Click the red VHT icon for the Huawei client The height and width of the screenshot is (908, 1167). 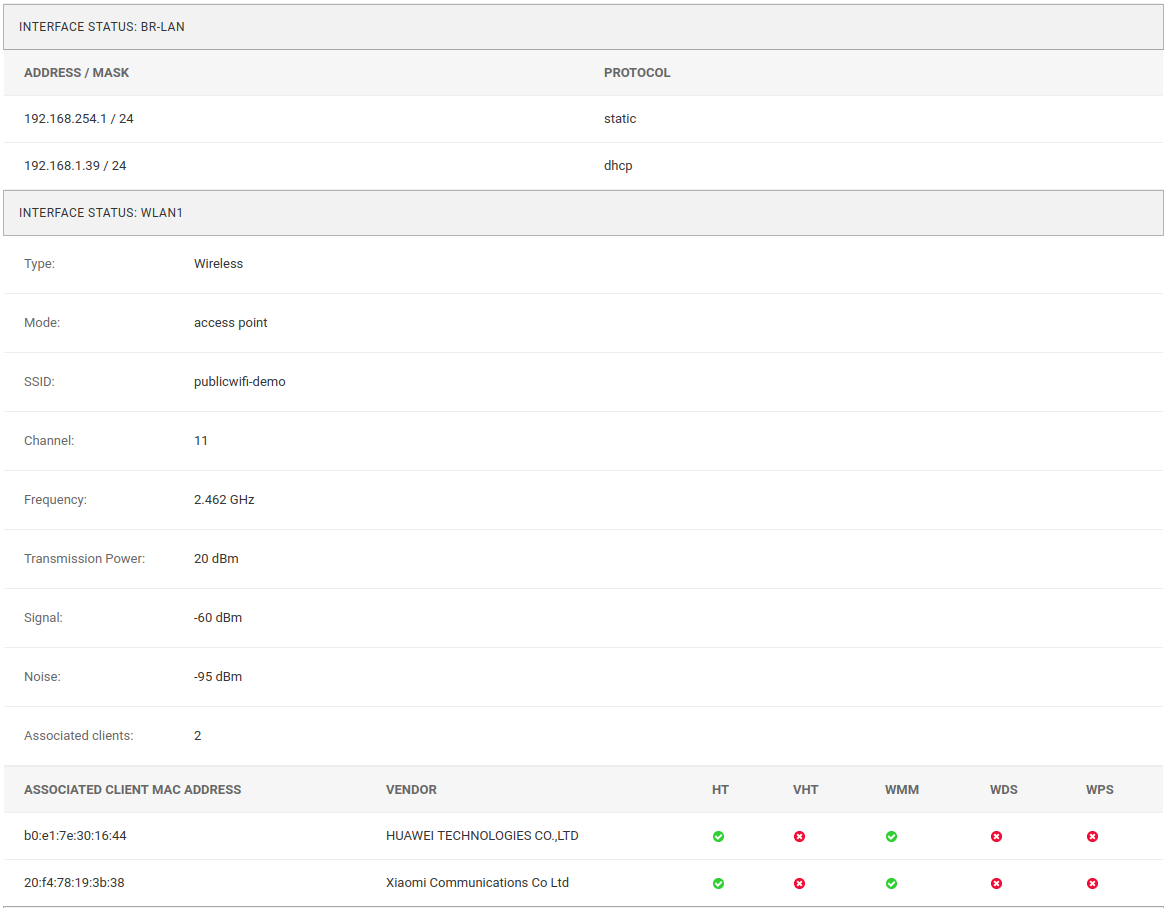coord(799,836)
